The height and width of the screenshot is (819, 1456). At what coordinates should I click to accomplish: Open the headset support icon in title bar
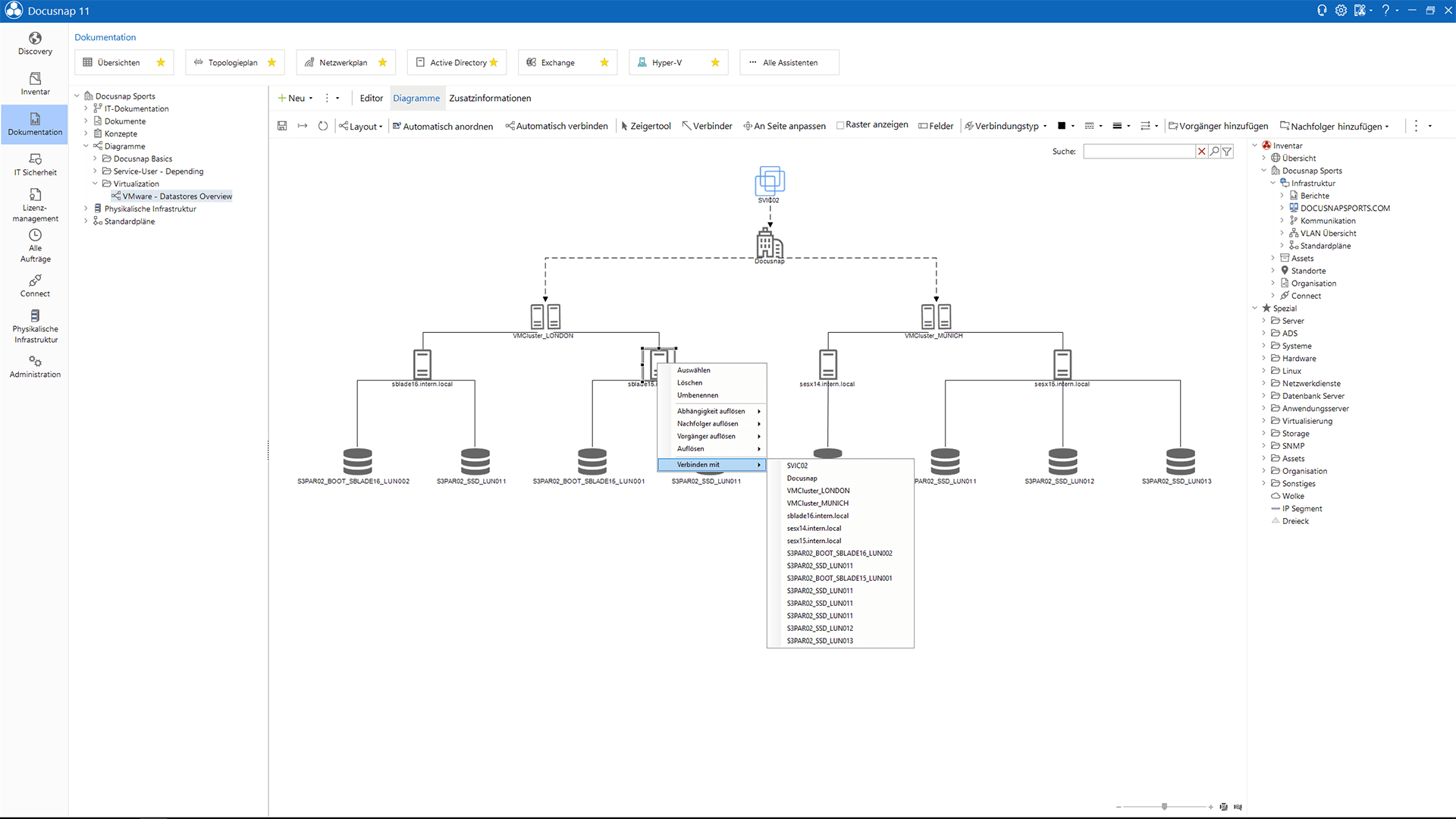click(x=1322, y=11)
